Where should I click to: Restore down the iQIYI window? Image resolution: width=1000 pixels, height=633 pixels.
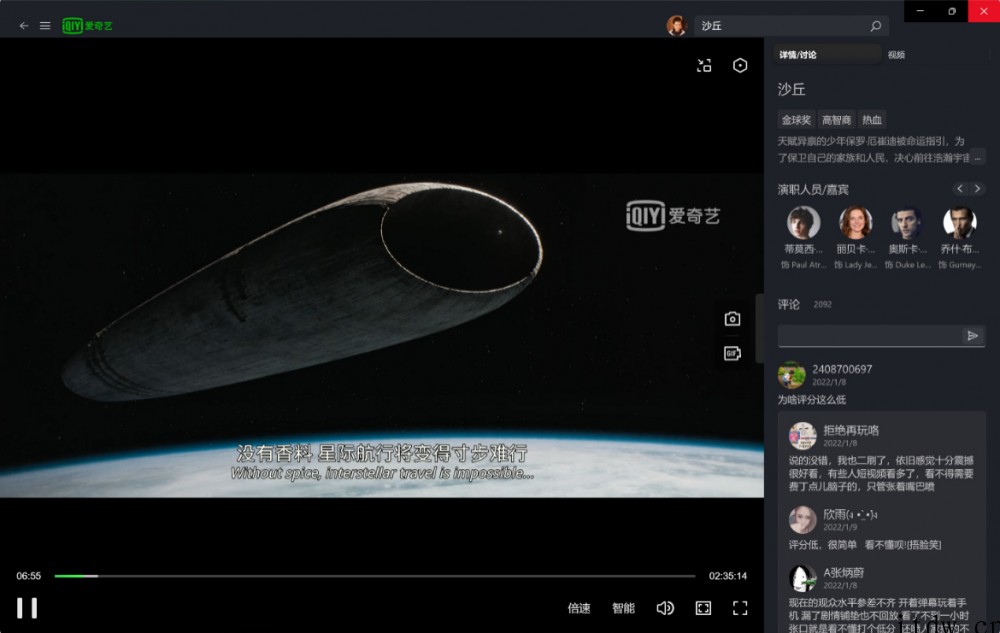[952, 11]
